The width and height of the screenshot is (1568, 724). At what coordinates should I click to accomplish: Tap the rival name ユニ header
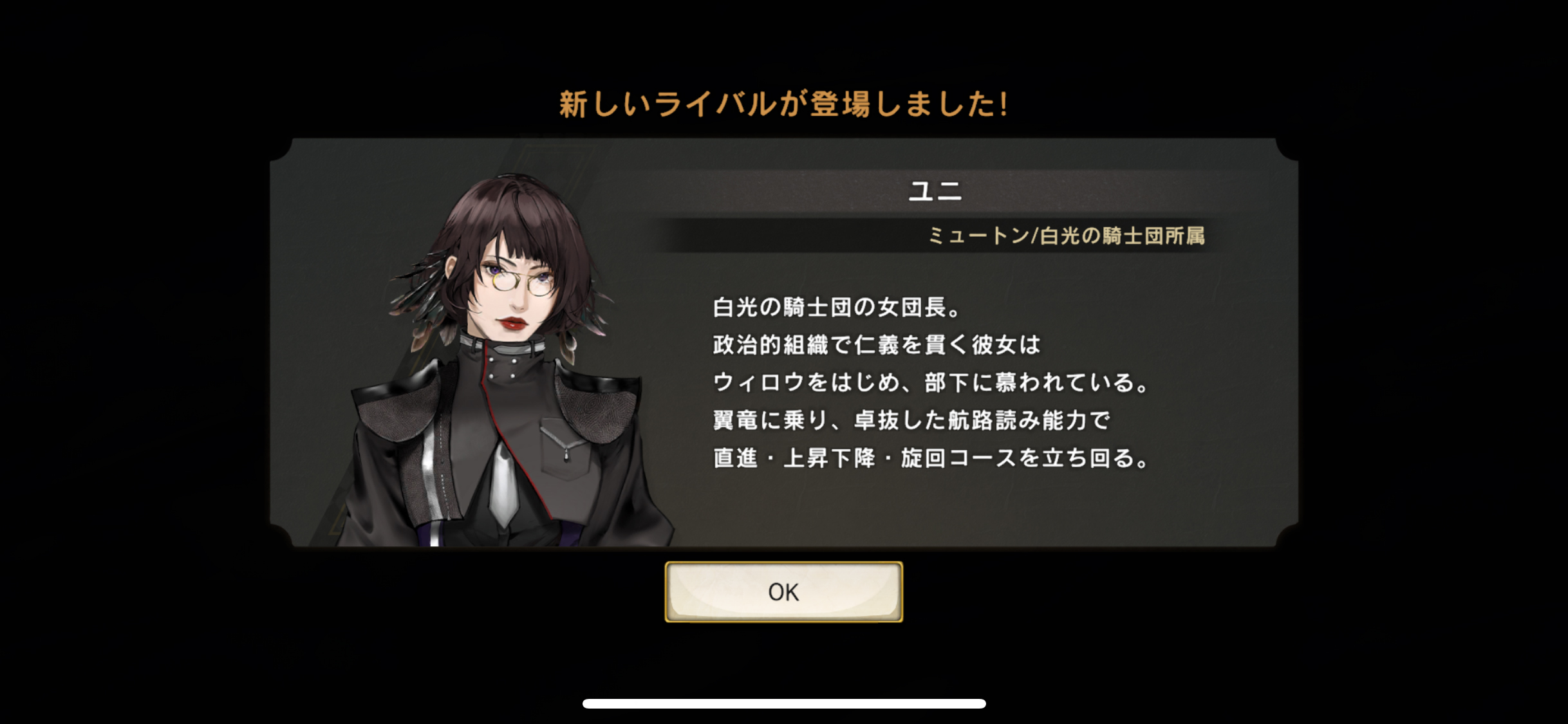coord(935,190)
